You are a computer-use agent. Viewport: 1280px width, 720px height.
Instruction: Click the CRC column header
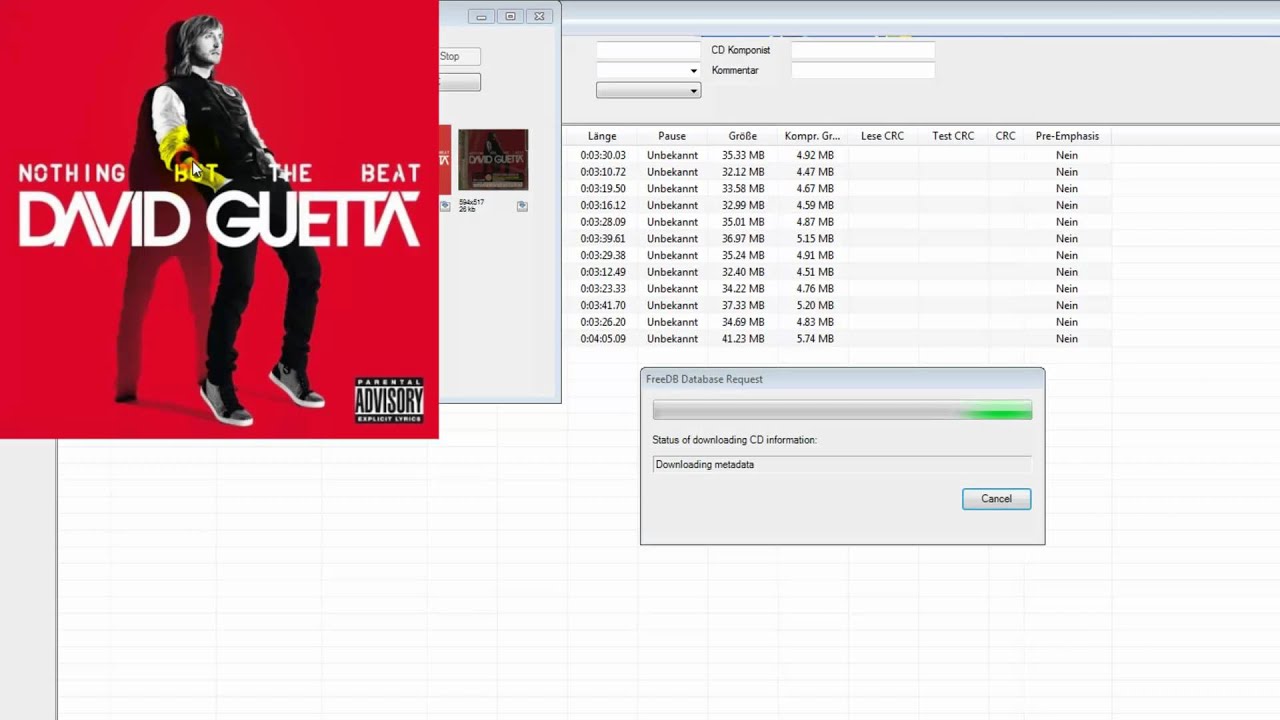pyautogui.click(x=1005, y=136)
